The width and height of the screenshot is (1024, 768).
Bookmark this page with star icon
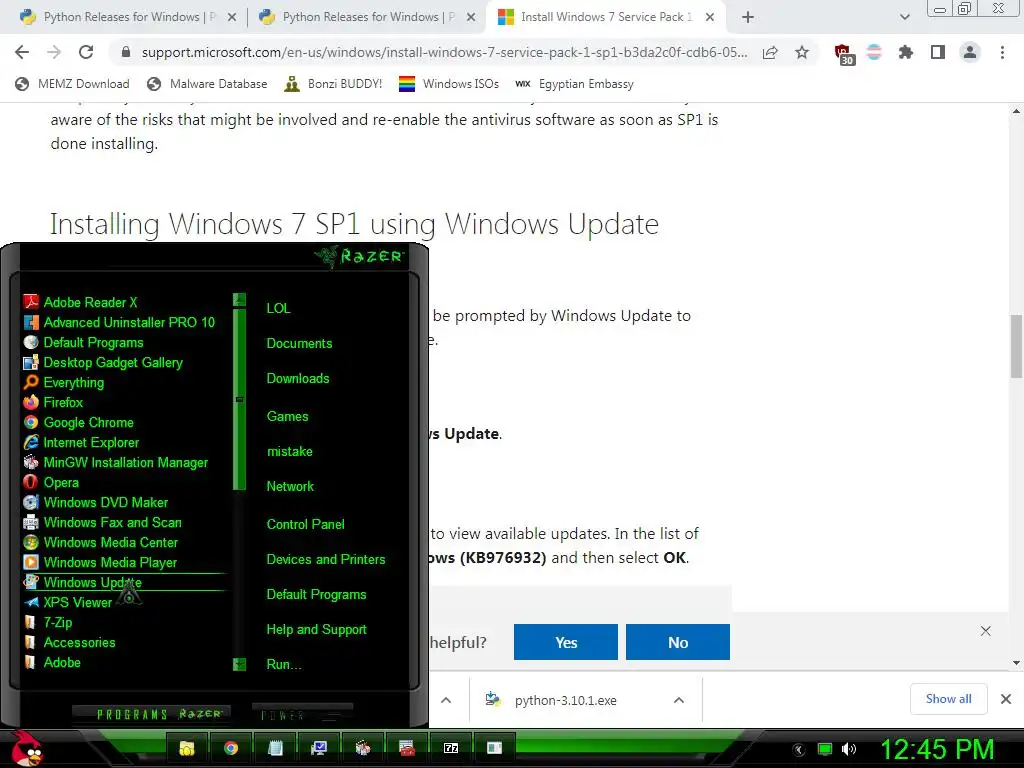coord(802,52)
